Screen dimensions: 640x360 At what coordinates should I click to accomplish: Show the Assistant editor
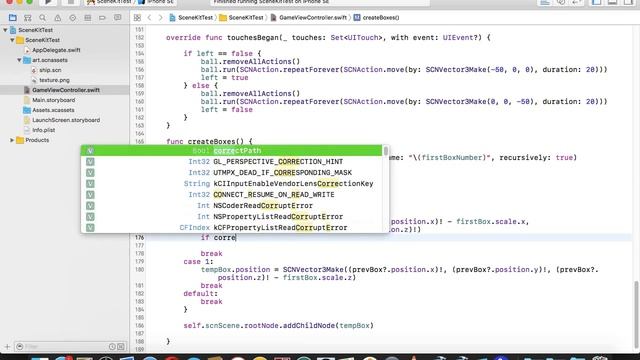click(x=561, y=2)
